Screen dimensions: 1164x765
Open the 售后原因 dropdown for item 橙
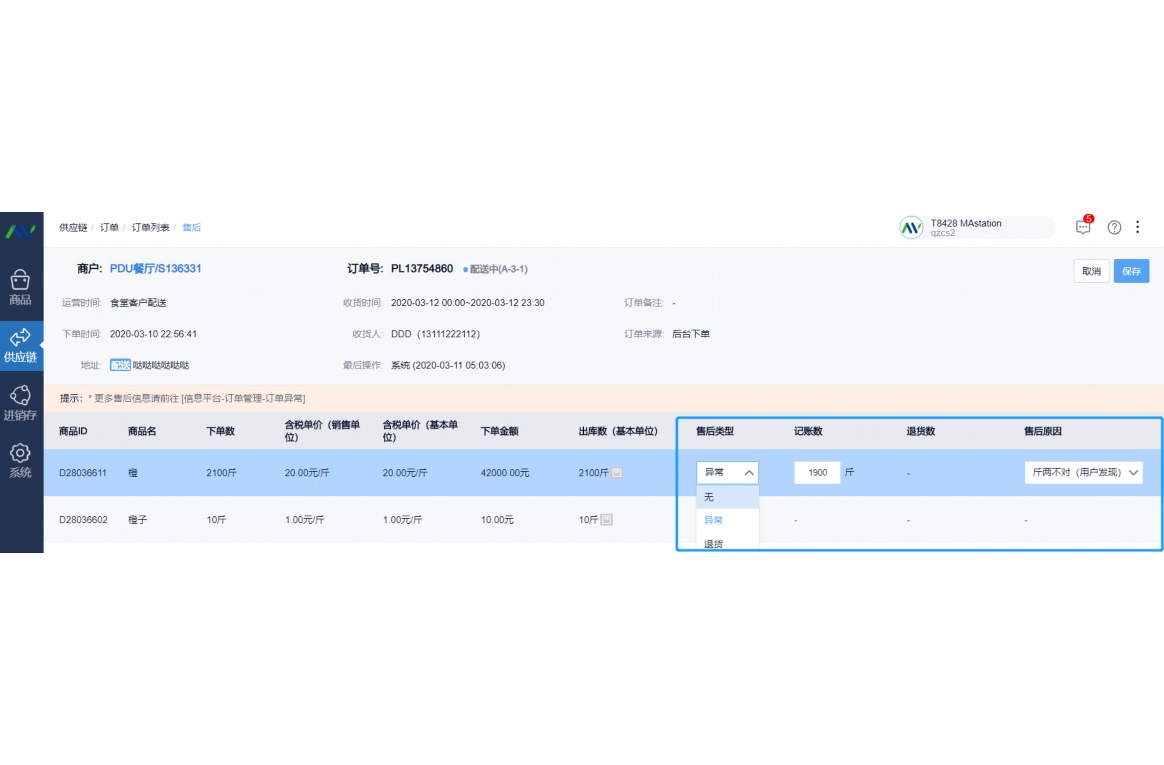coord(1083,472)
